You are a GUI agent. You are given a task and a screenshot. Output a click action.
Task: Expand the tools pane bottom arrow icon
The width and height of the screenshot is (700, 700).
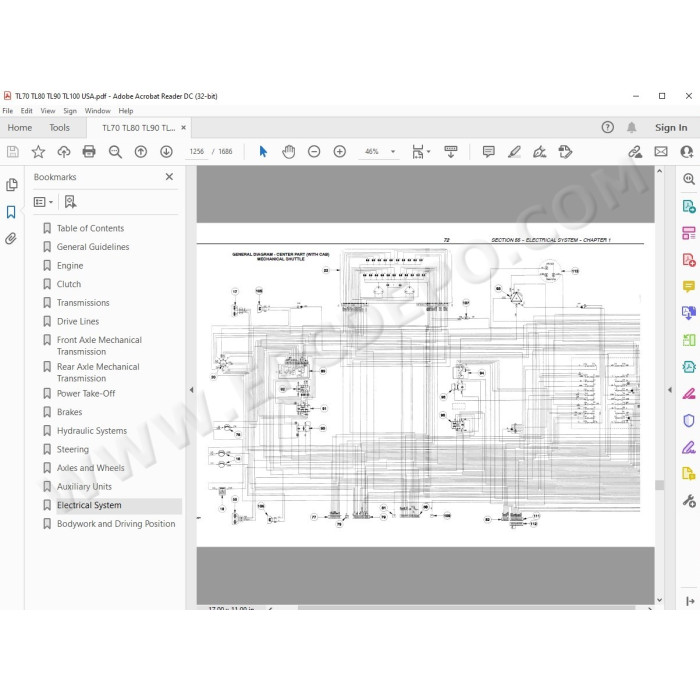pyautogui.click(x=690, y=601)
